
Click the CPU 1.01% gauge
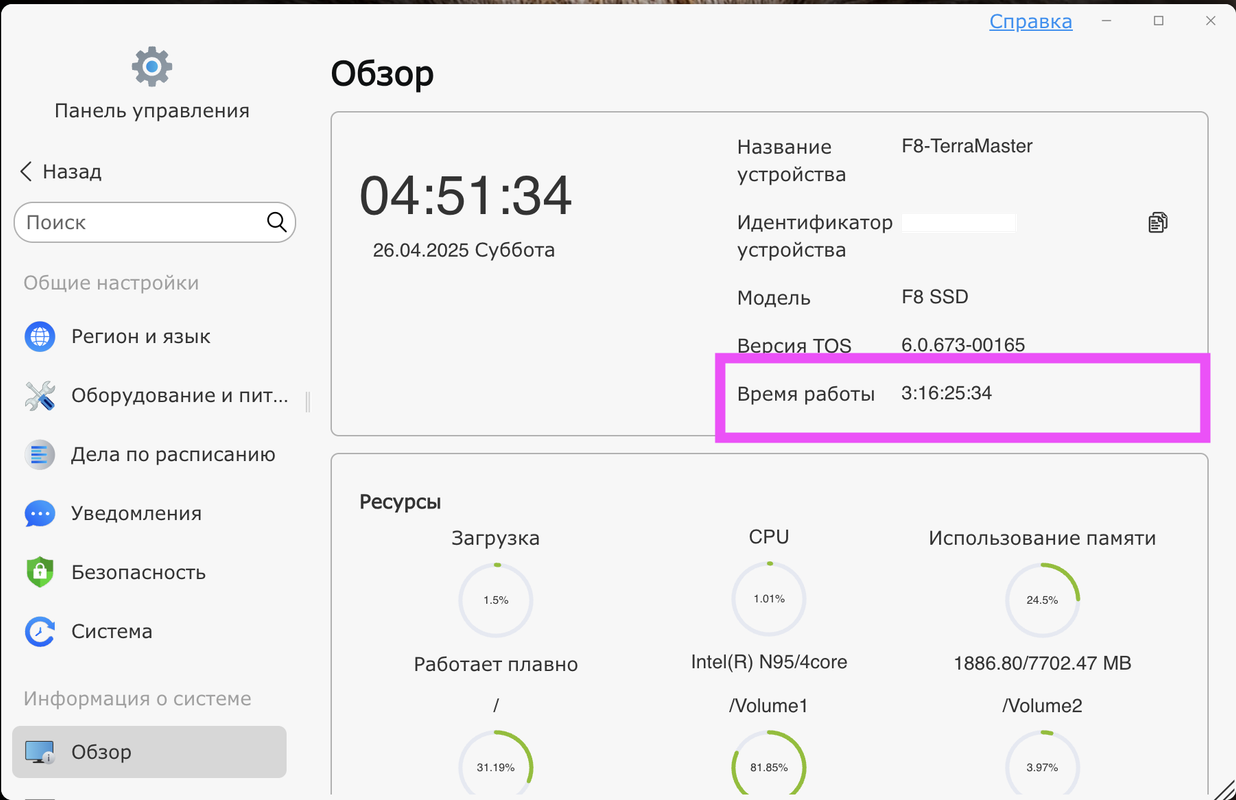769,599
